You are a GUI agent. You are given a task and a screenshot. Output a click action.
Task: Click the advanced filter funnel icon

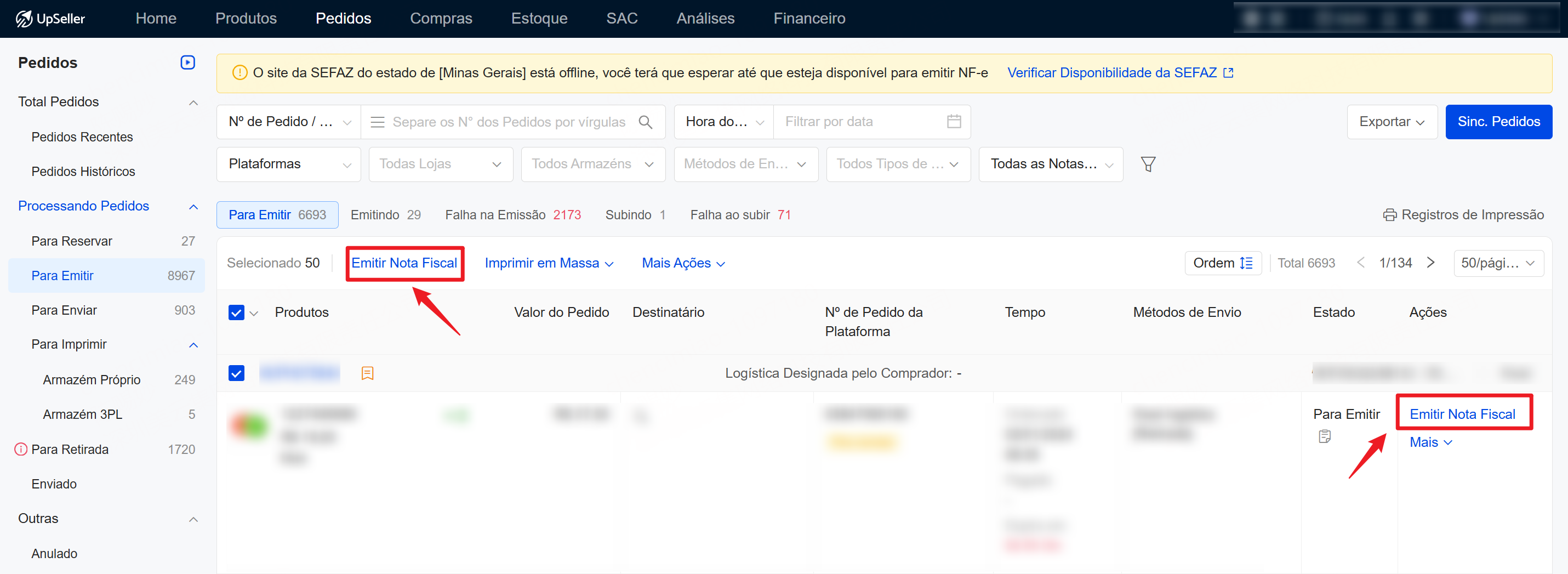[x=1148, y=164]
